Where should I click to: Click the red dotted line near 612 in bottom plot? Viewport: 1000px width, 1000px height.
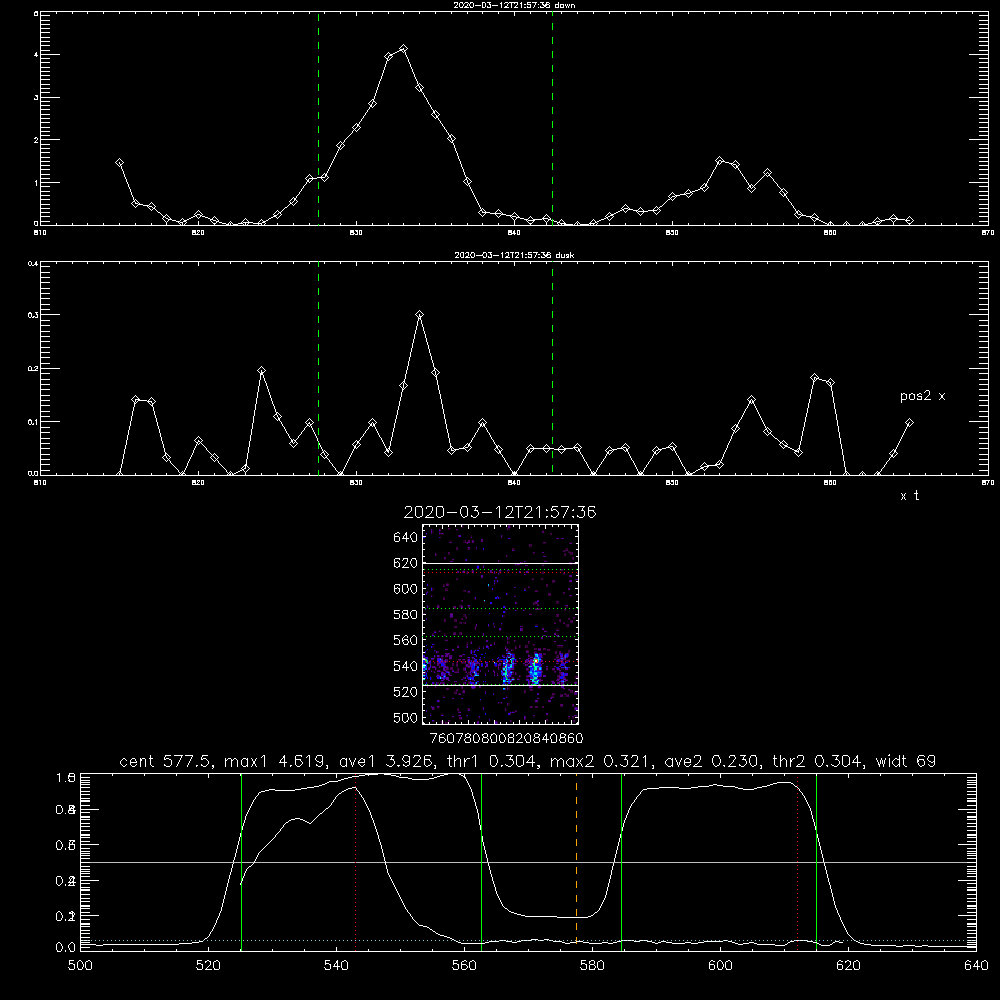click(x=797, y=864)
